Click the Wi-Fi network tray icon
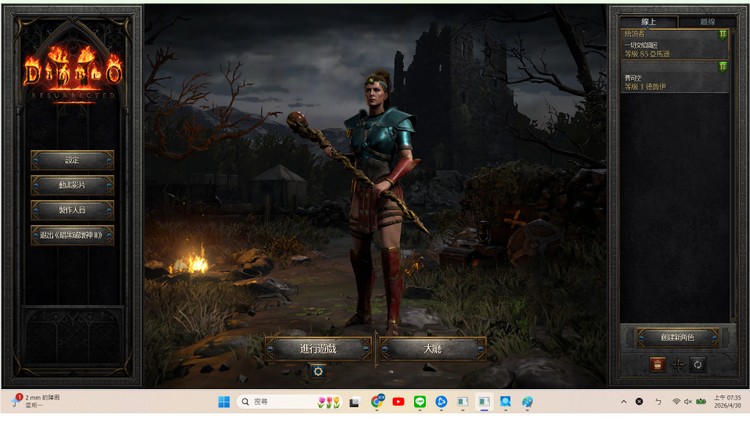This screenshot has width=750, height=422. [x=676, y=401]
